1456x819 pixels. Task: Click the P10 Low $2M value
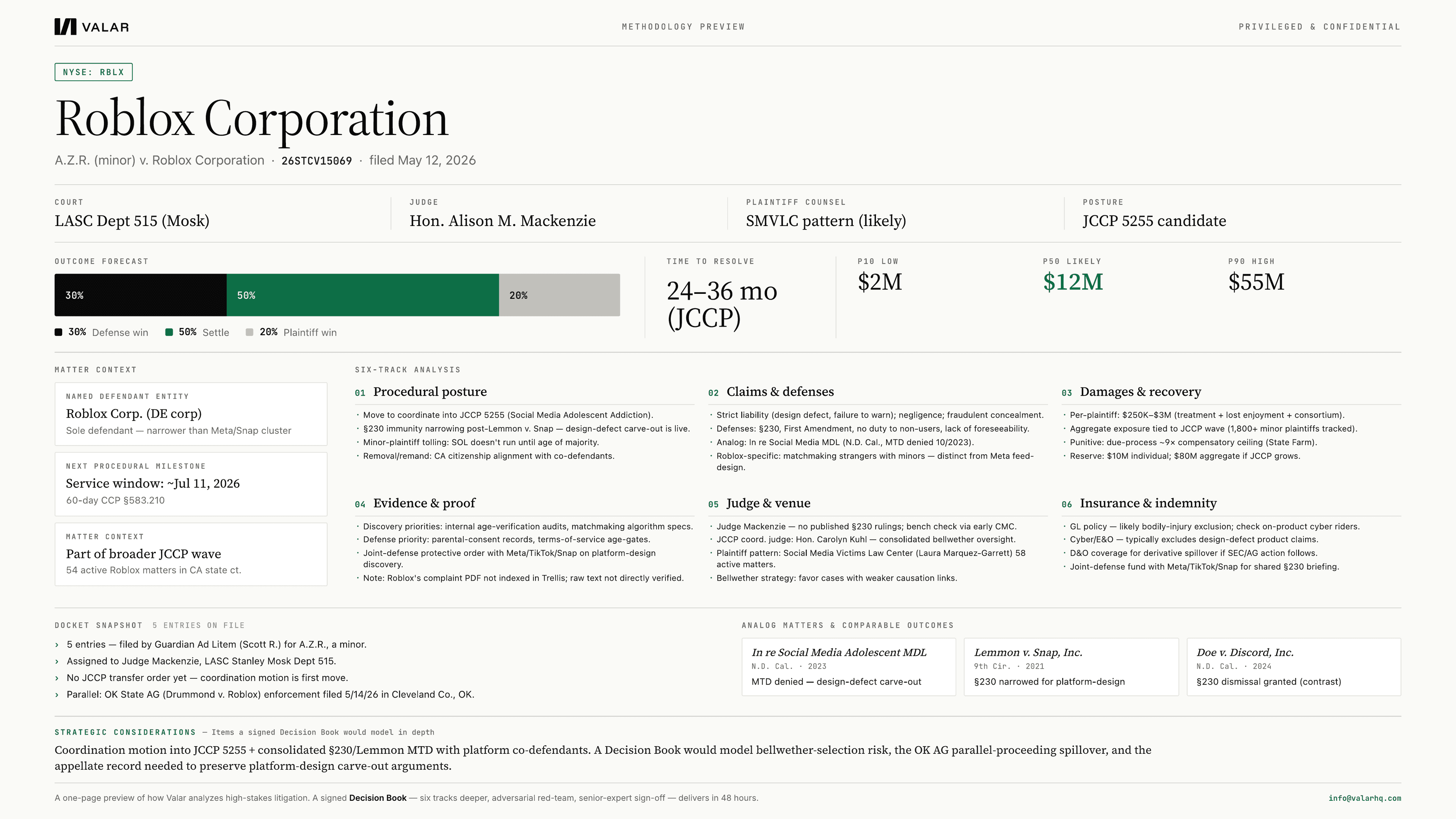[x=880, y=282]
